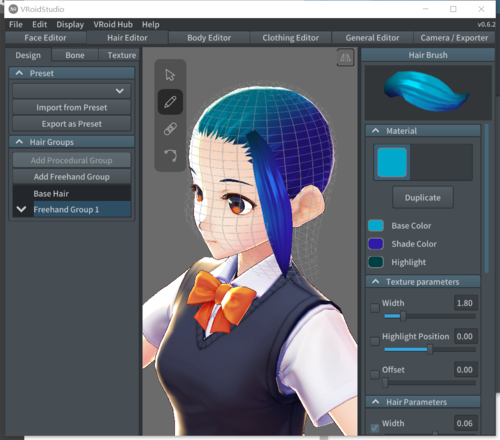Collapse the Material section

point(376,131)
